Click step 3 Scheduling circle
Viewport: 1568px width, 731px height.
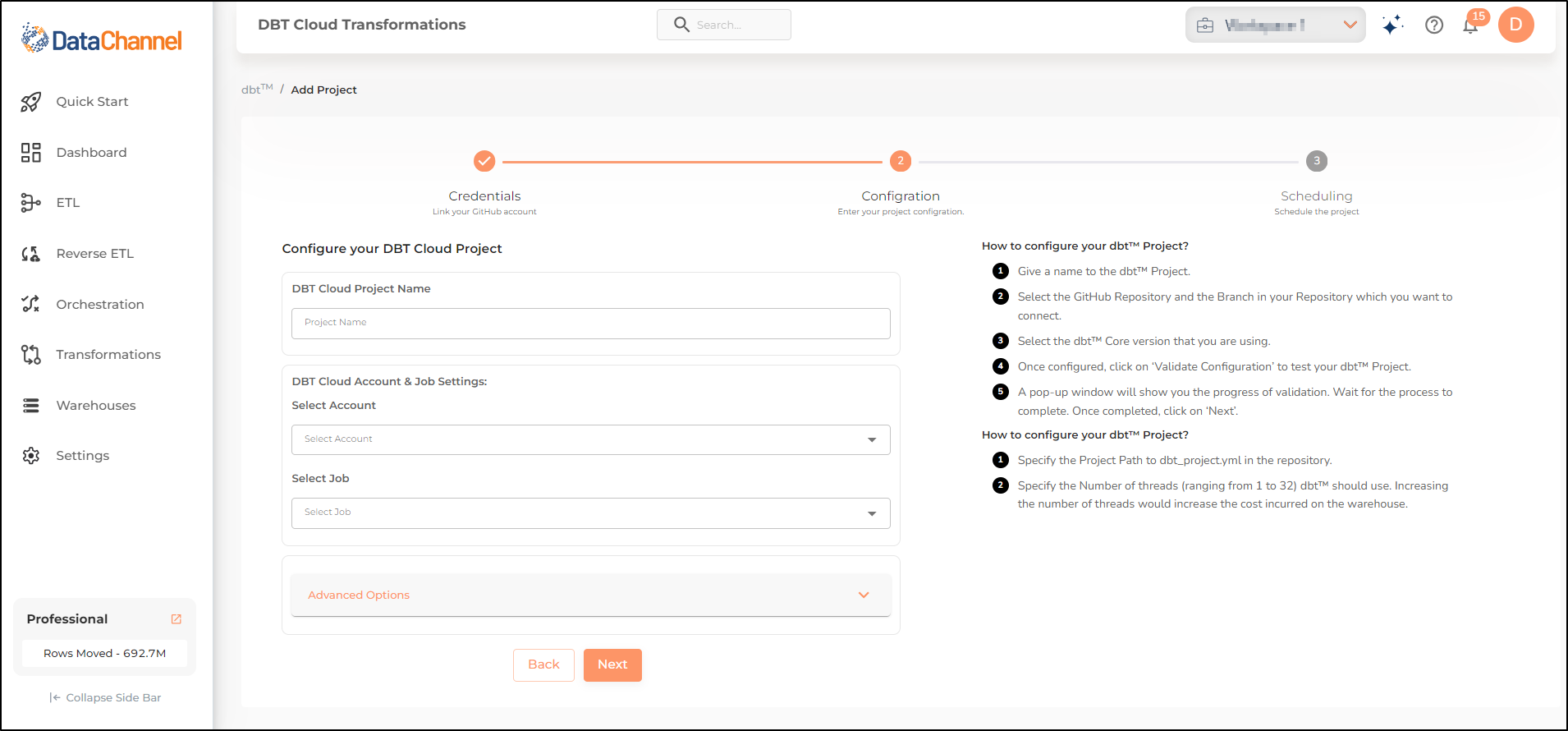(1317, 161)
